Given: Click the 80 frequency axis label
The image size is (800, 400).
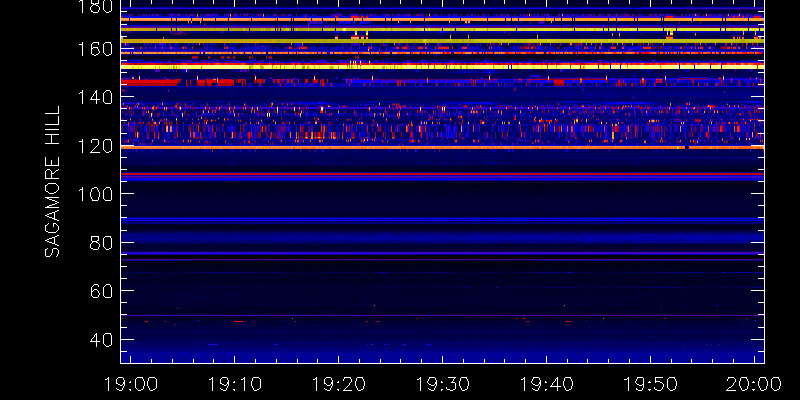Looking at the screenshot, I should click(101, 242).
